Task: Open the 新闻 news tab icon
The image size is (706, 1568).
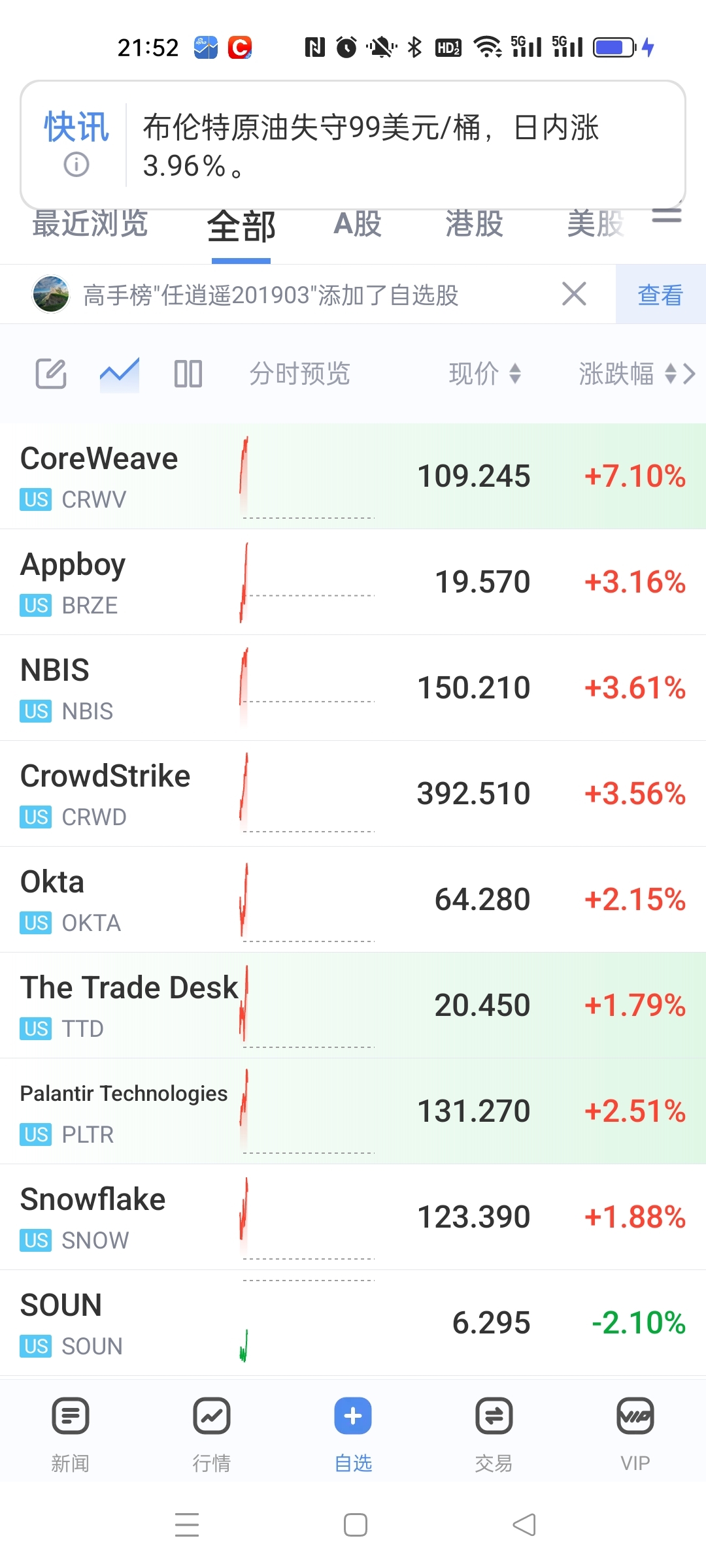Action: click(71, 1416)
